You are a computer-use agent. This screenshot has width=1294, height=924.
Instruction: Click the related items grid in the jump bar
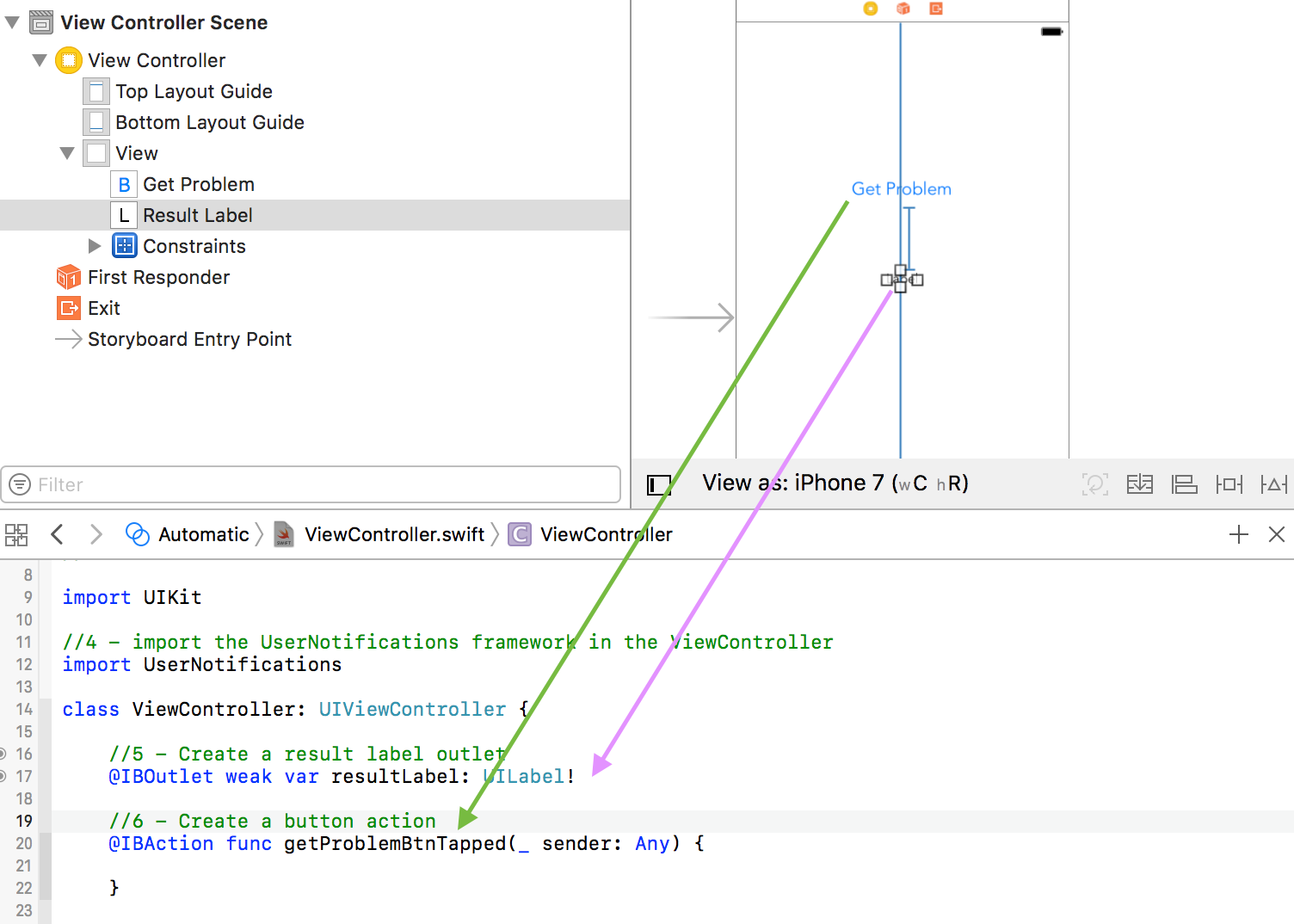[15, 534]
